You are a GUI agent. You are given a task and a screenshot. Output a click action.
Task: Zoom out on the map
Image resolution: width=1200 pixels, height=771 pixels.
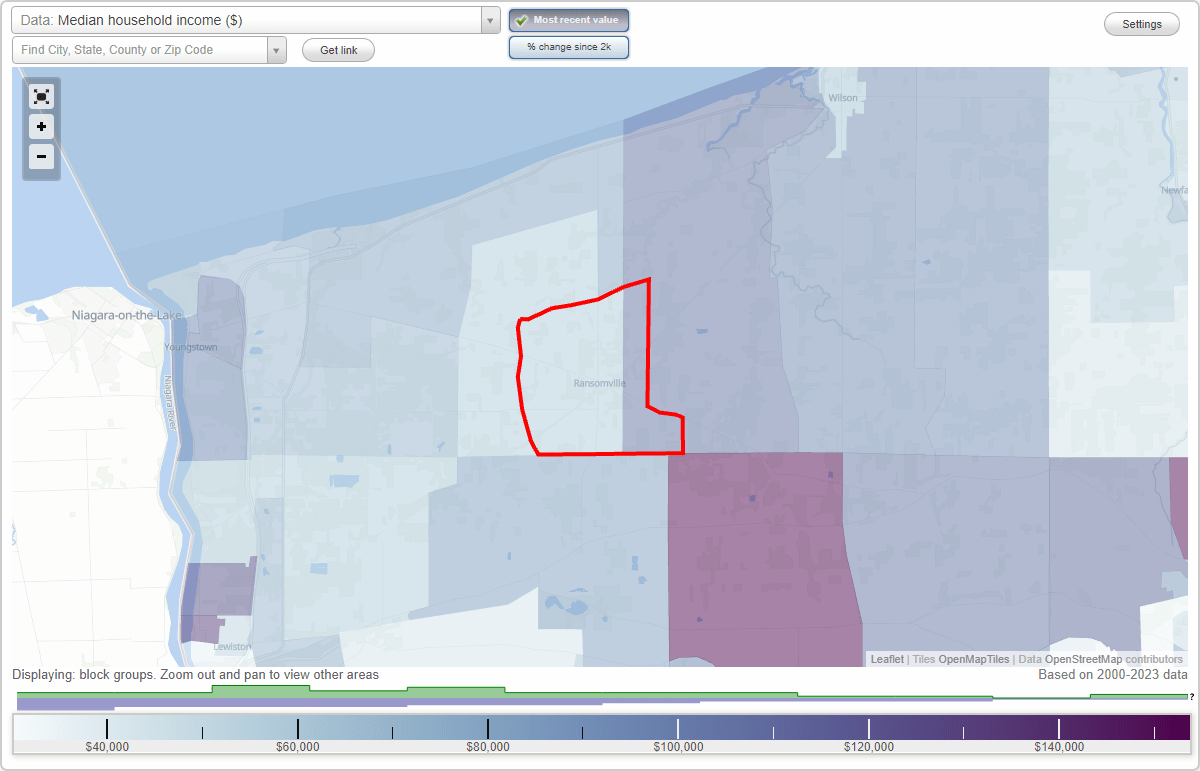[x=41, y=156]
